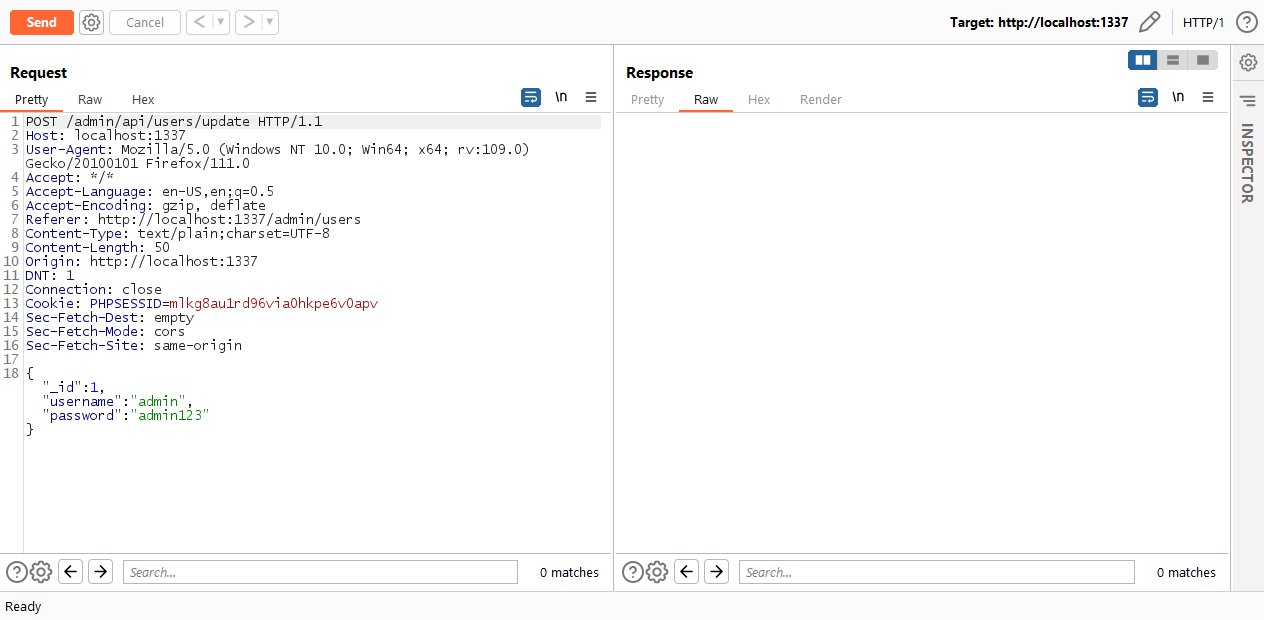1264x620 pixels.
Task: Switch to the Render tab in Response
Action: (x=820, y=99)
